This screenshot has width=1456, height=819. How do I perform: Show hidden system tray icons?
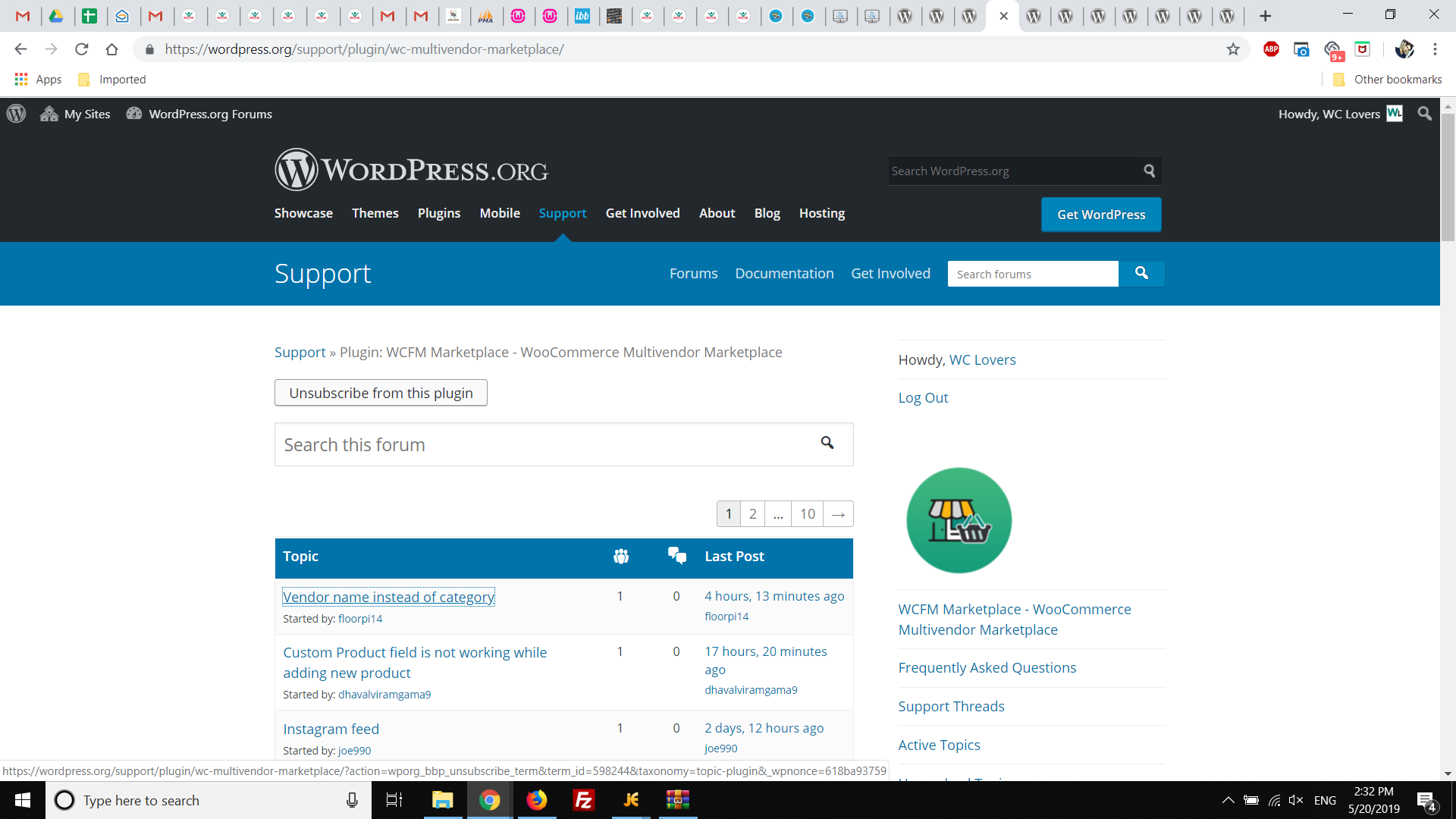[1228, 800]
